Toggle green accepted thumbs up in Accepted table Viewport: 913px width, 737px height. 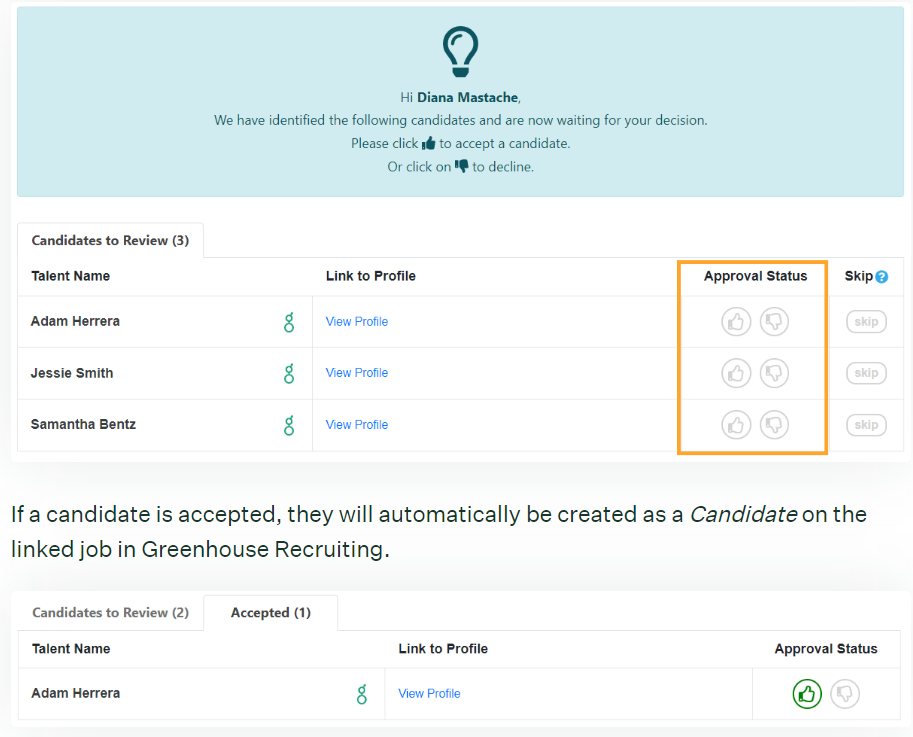[x=807, y=694]
